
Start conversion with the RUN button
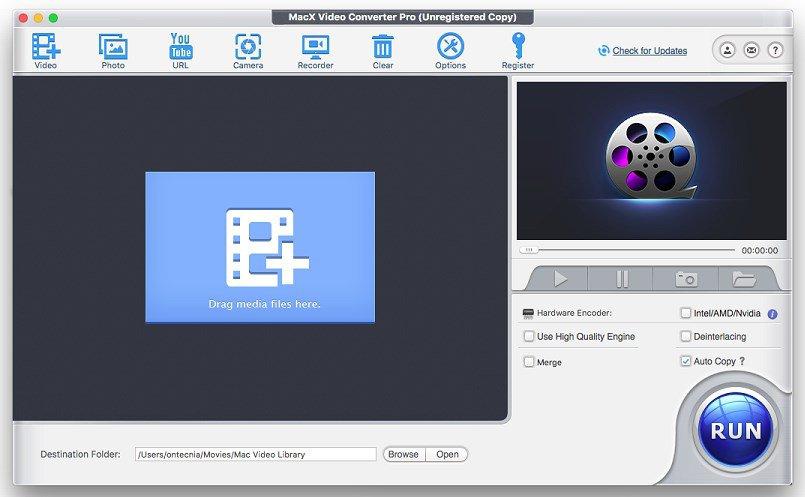736,430
